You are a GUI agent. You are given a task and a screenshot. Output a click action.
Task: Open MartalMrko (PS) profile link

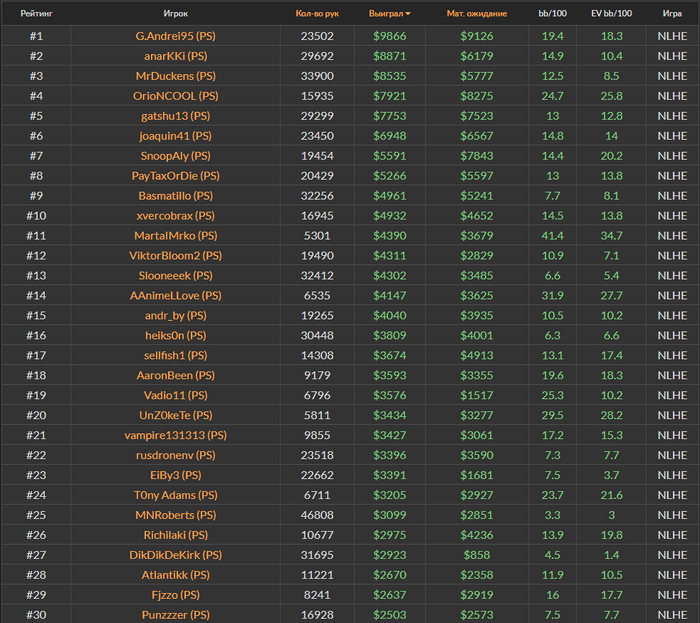coord(175,236)
